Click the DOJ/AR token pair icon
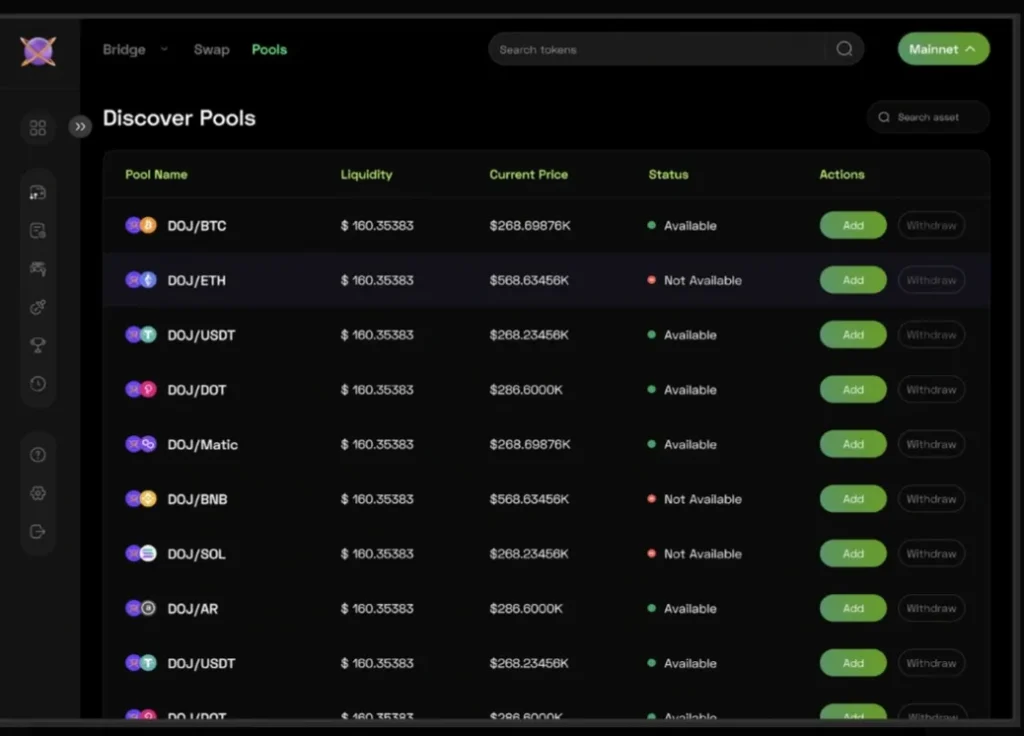The image size is (1024, 736). pos(140,609)
